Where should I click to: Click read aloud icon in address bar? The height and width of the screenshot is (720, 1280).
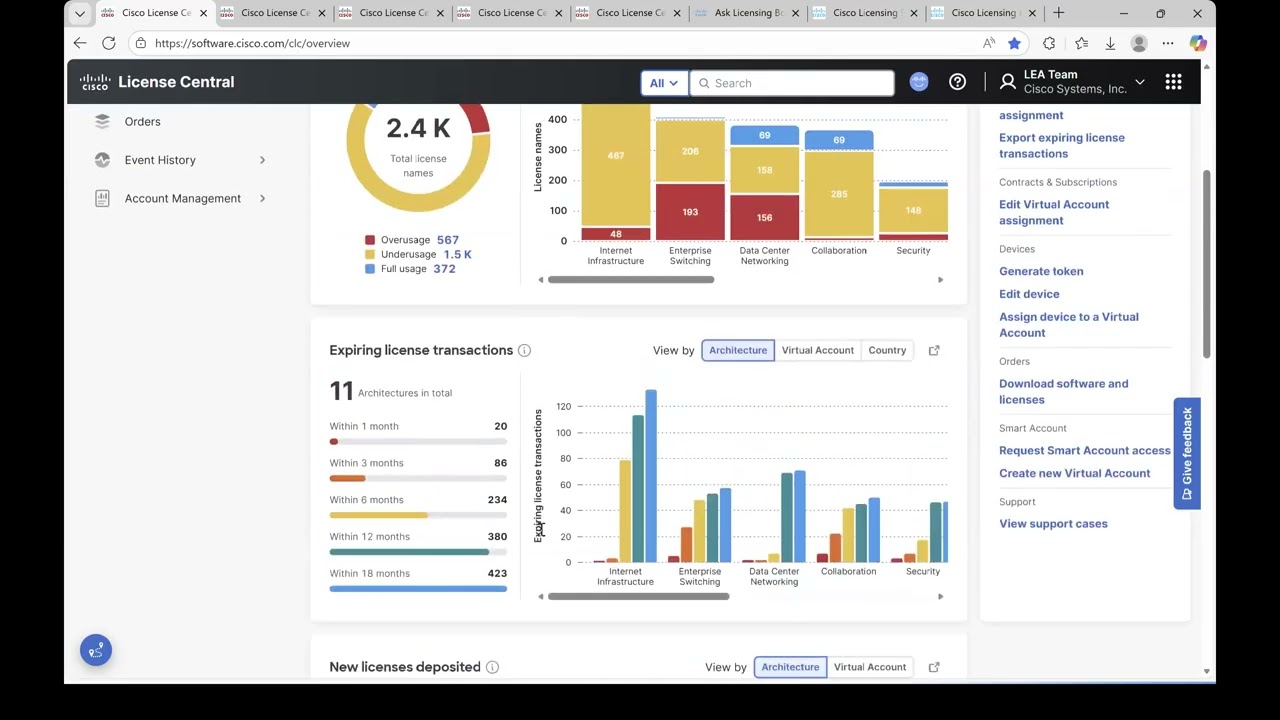(x=989, y=43)
